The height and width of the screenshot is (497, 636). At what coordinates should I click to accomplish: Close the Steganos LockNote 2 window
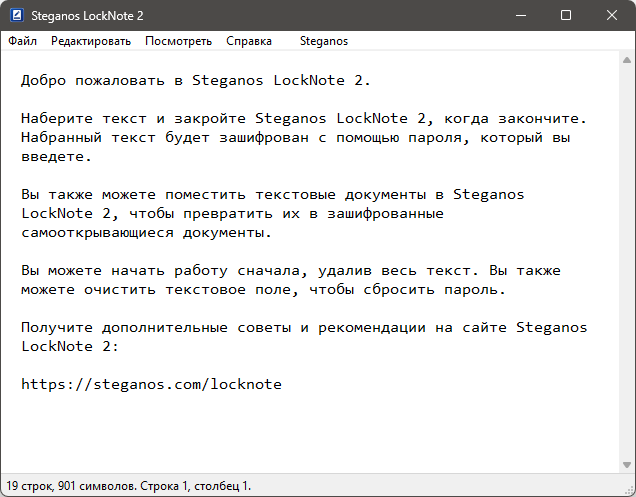click(612, 15)
